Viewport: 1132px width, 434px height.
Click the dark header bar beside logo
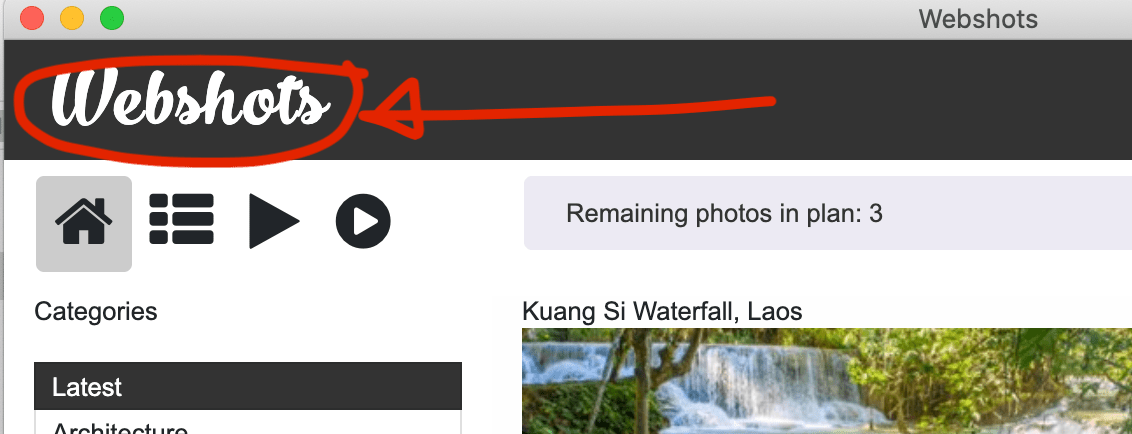pyautogui.click(x=939, y=100)
